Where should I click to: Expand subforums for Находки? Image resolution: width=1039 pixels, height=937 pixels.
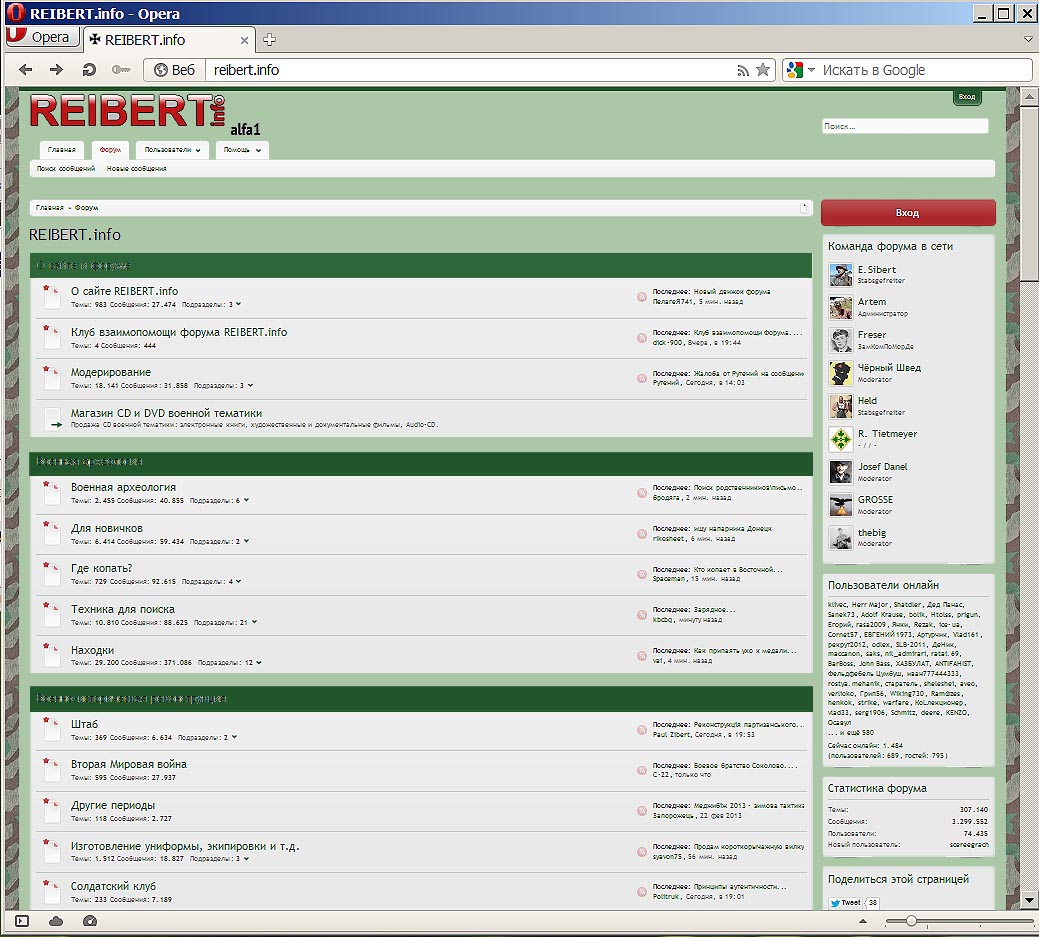pyautogui.click(x=258, y=662)
